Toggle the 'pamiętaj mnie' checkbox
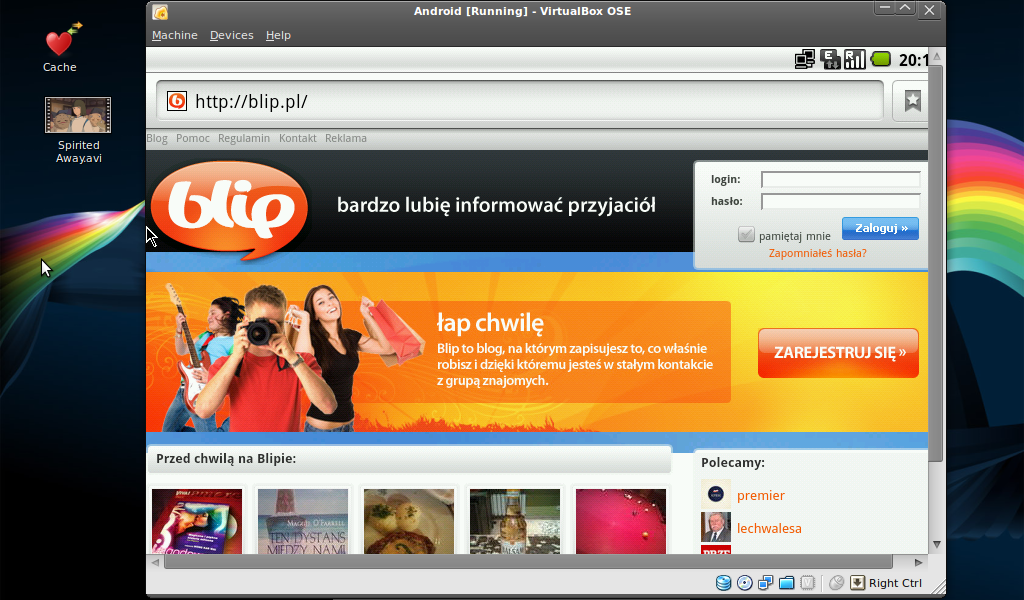This screenshot has width=1024, height=600. pyautogui.click(x=746, y=235)
